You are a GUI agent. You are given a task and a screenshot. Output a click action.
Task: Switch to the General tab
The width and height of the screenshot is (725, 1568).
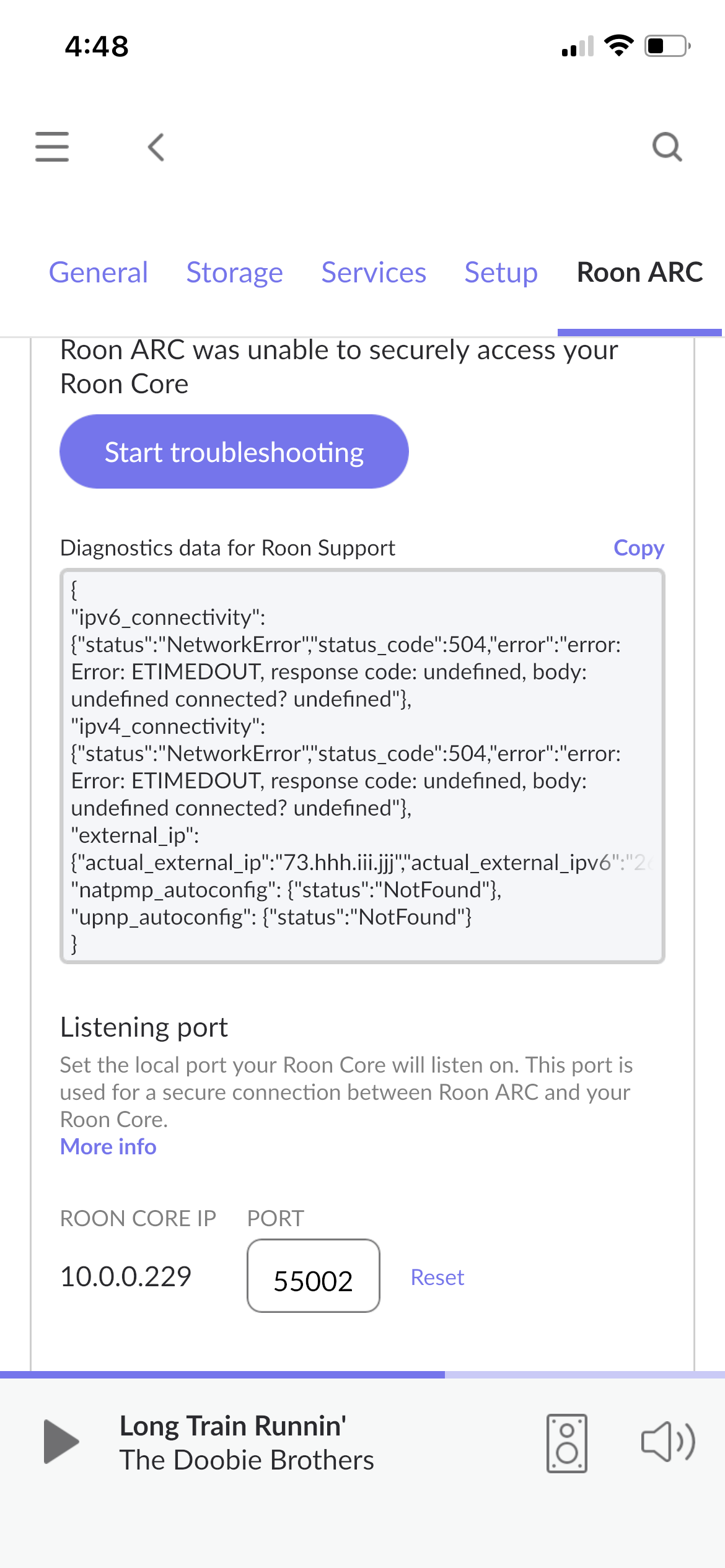99,272
